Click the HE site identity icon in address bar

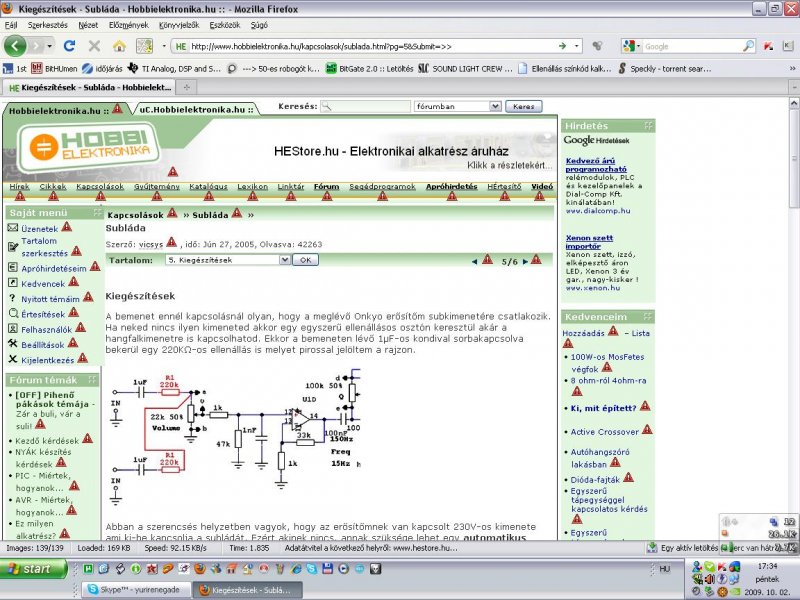point(181,46)
